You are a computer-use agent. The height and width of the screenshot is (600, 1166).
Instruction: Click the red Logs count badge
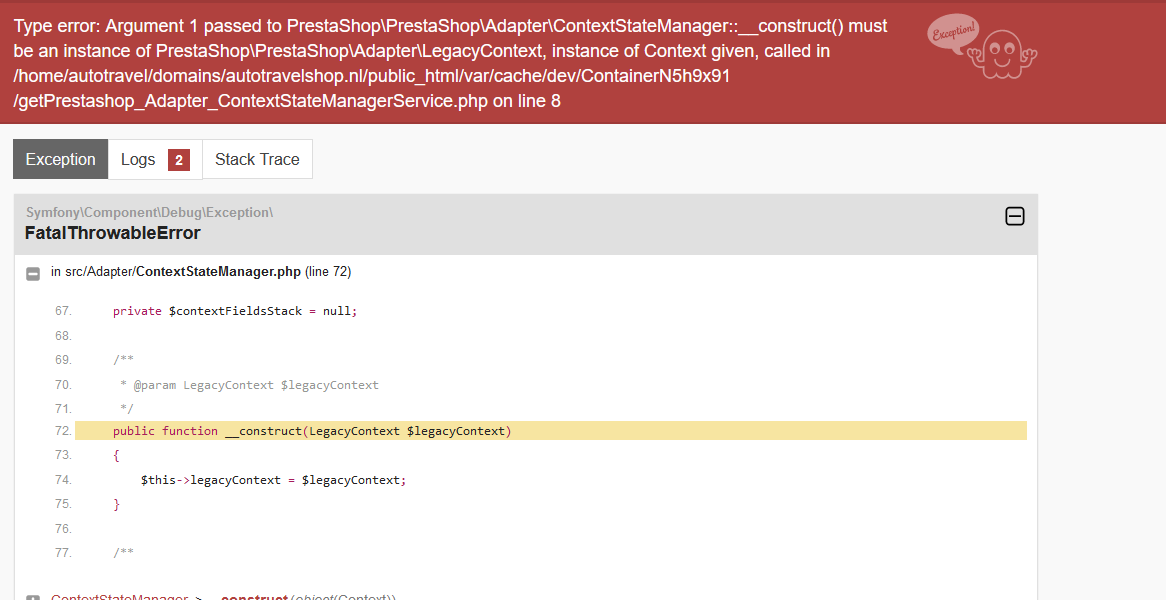click(179, 160)
